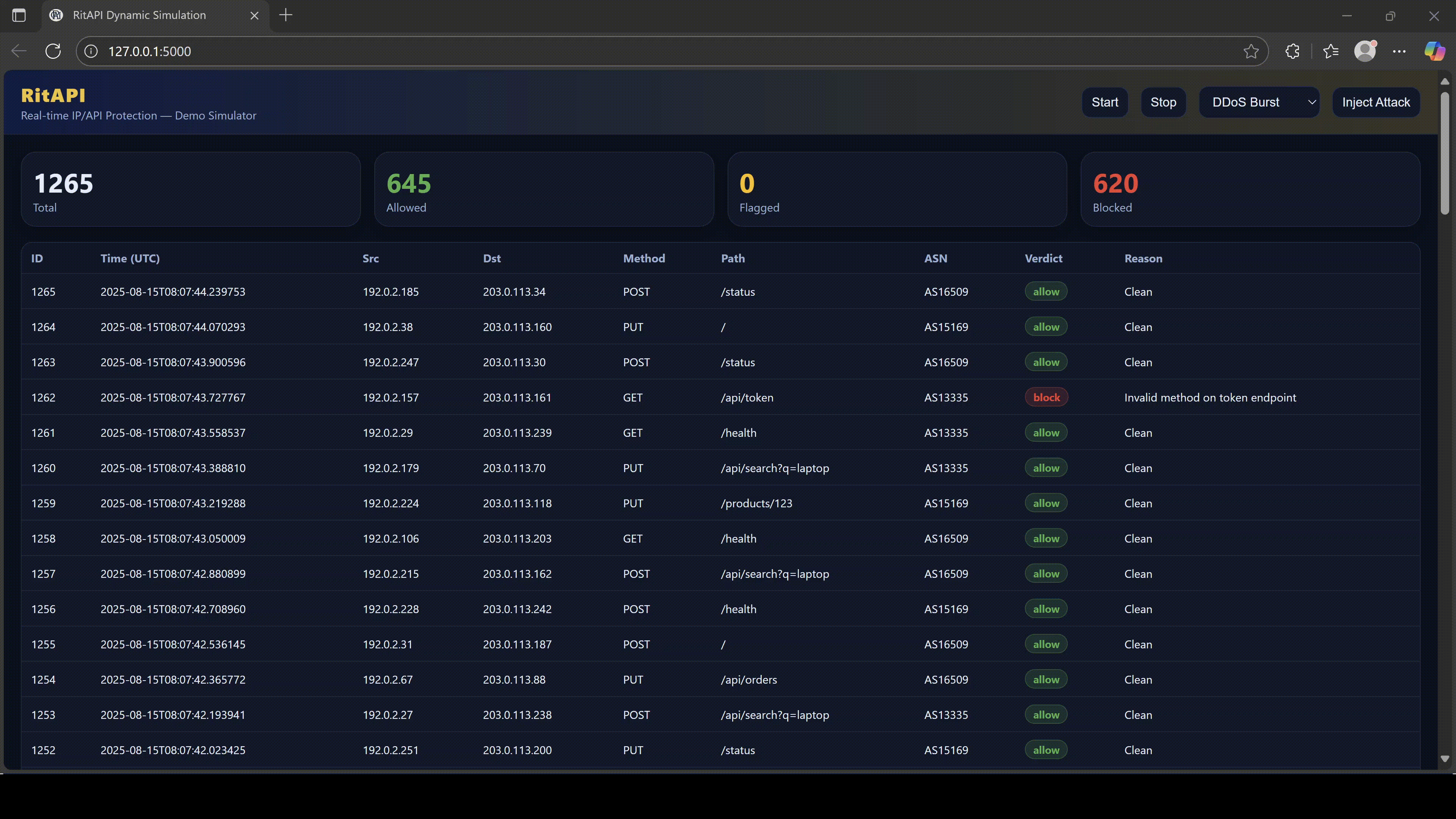Open the DDoS Burst attack type selector
1456x819 pixels.
(x=1259, y=102)
